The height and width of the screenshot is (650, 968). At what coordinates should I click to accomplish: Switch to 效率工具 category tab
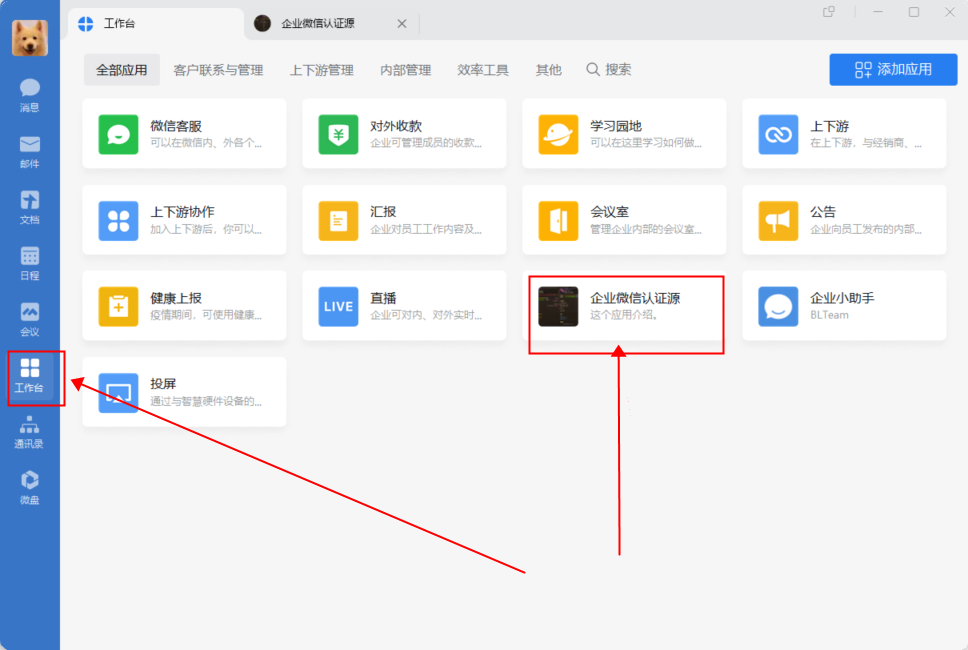[483, 70]
